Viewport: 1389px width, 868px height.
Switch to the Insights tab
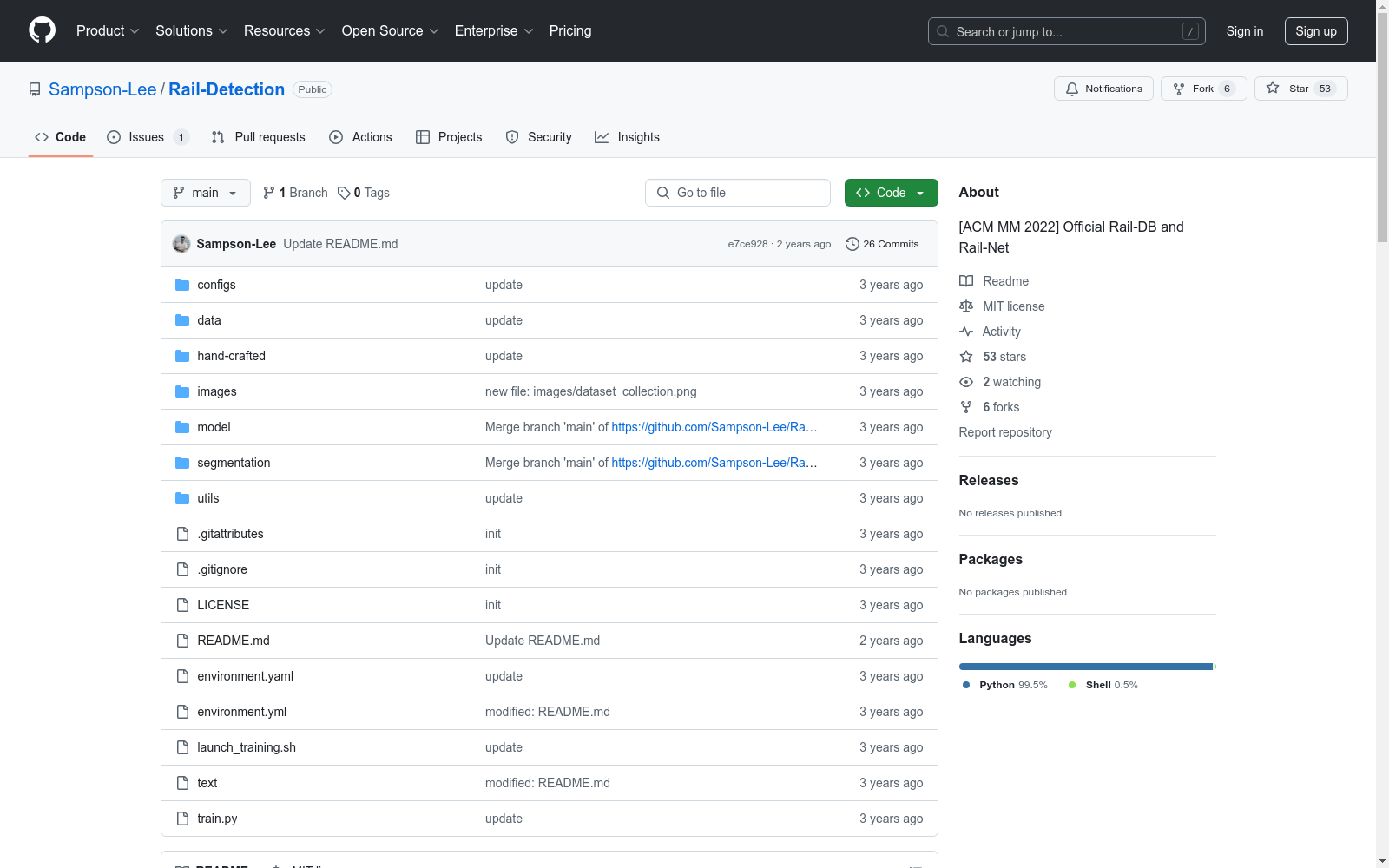[x=627, y=137]
